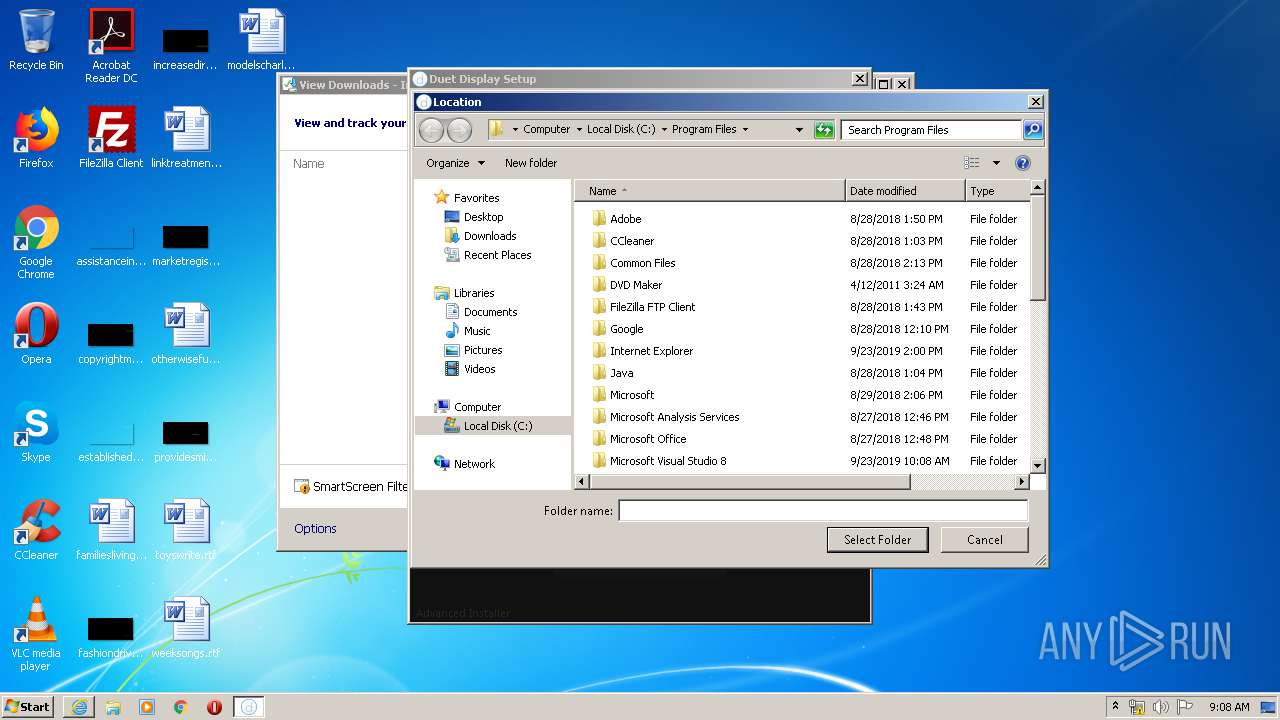Click the search magnifier icon
Screen dimensions: 1280x720
1033,130
